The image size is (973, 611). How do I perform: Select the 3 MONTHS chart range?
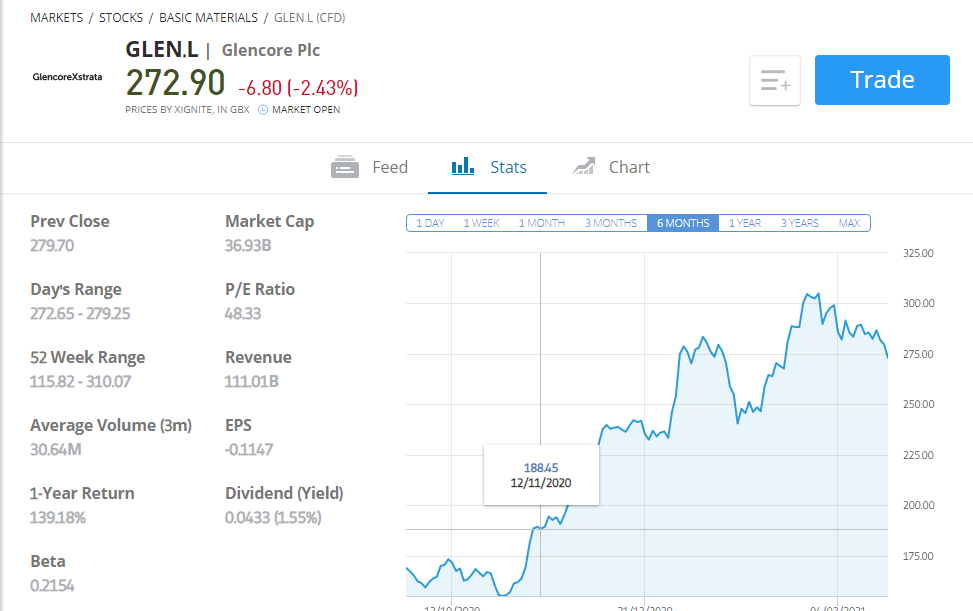611,223
